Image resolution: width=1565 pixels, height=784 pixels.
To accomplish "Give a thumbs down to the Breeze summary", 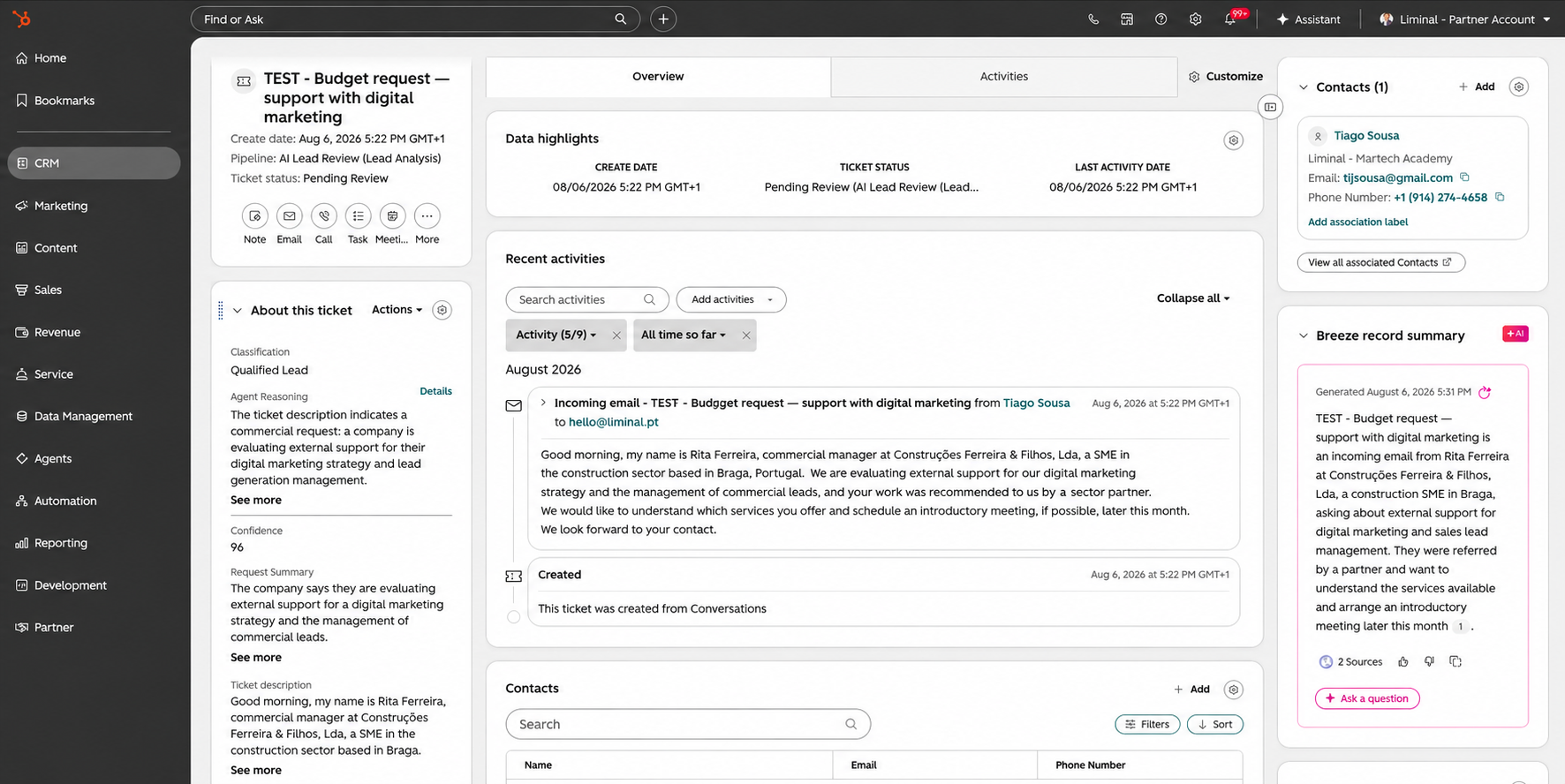I will (1430, 661).
